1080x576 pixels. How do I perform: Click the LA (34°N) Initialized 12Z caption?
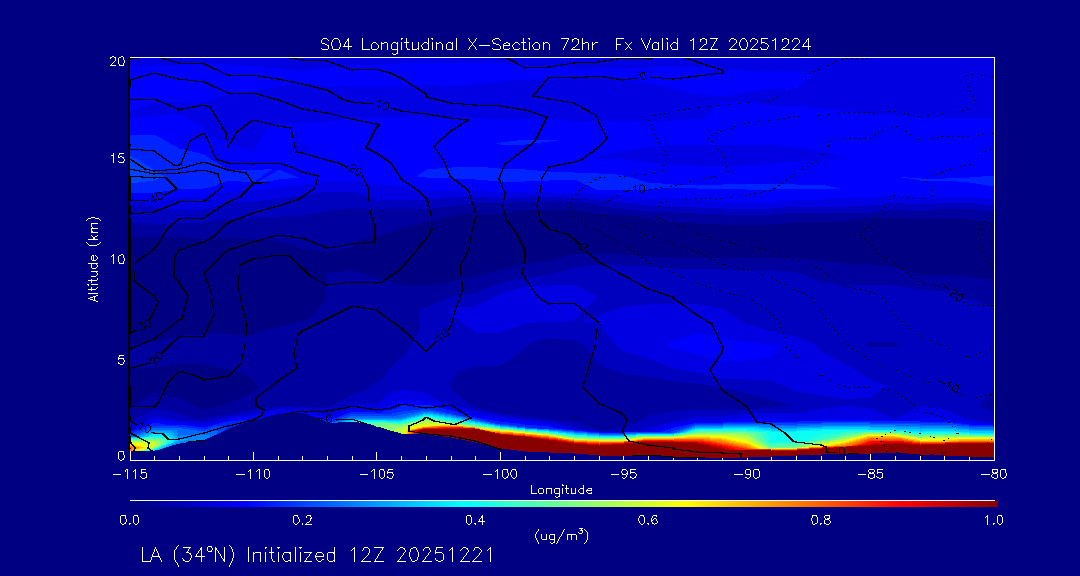316,556
